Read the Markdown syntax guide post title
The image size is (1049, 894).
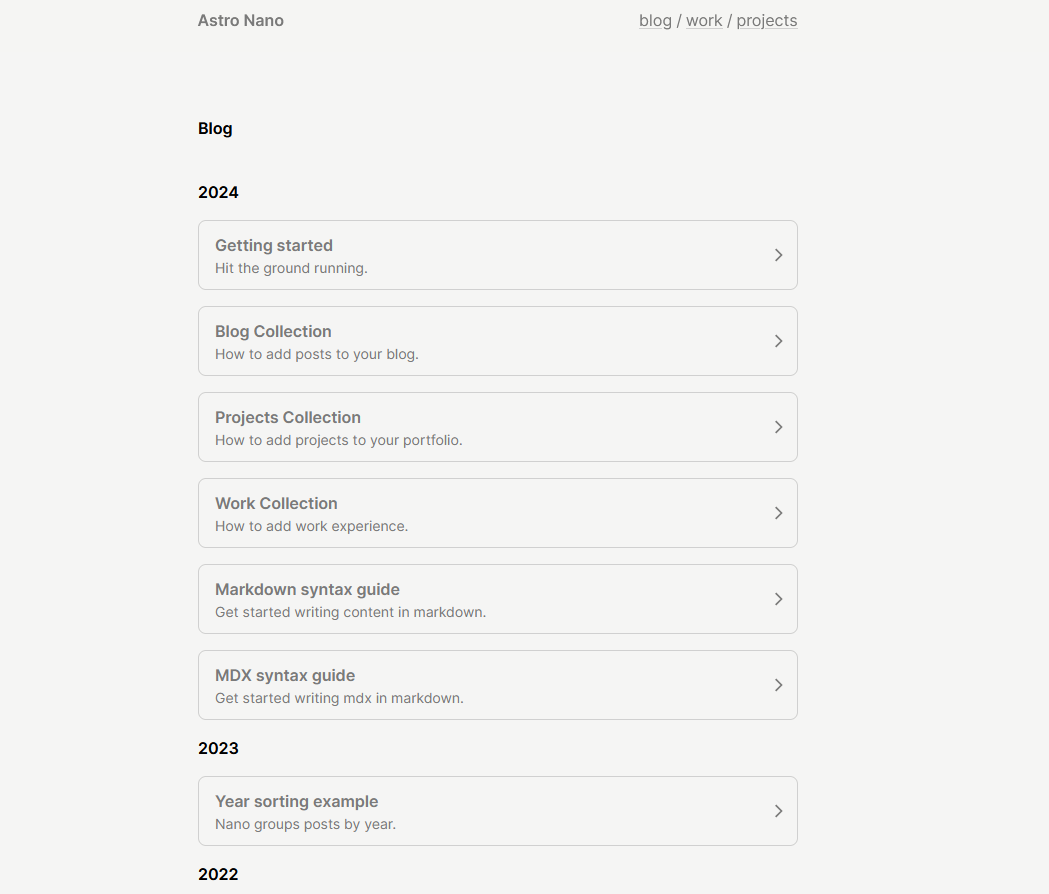coord(307,589)
